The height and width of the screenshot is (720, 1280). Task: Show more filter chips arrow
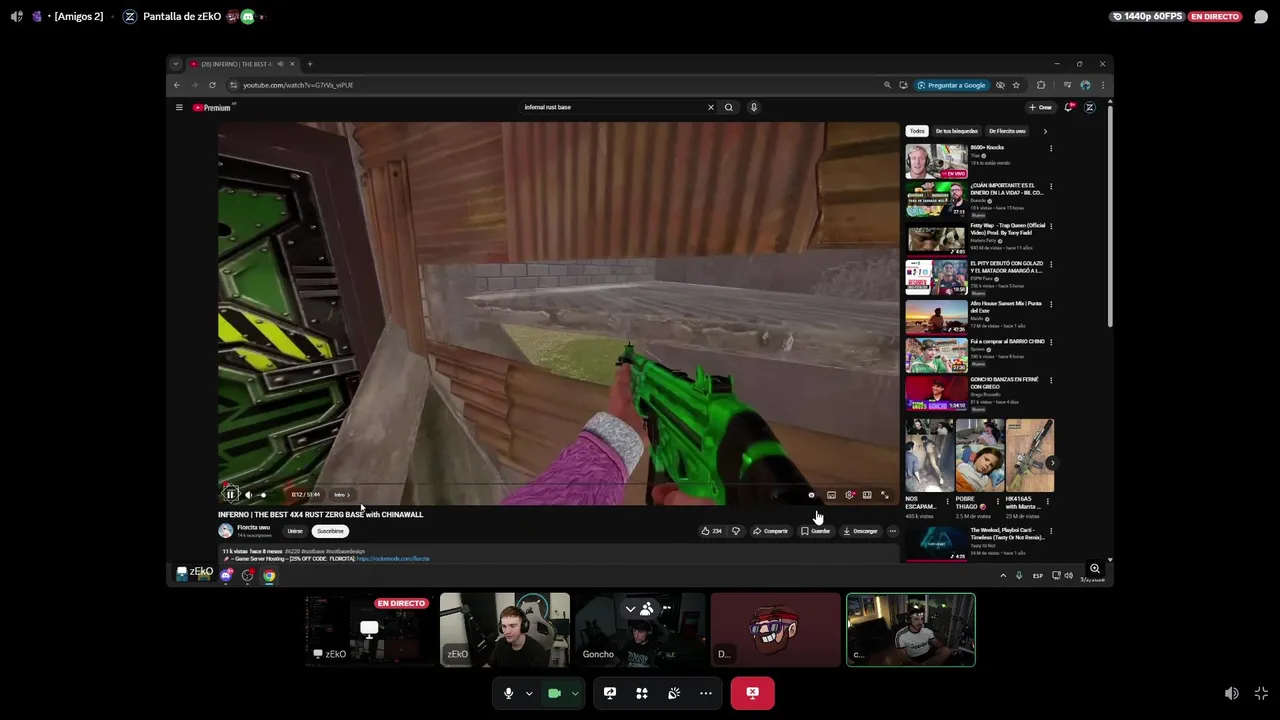(1045, 131)
